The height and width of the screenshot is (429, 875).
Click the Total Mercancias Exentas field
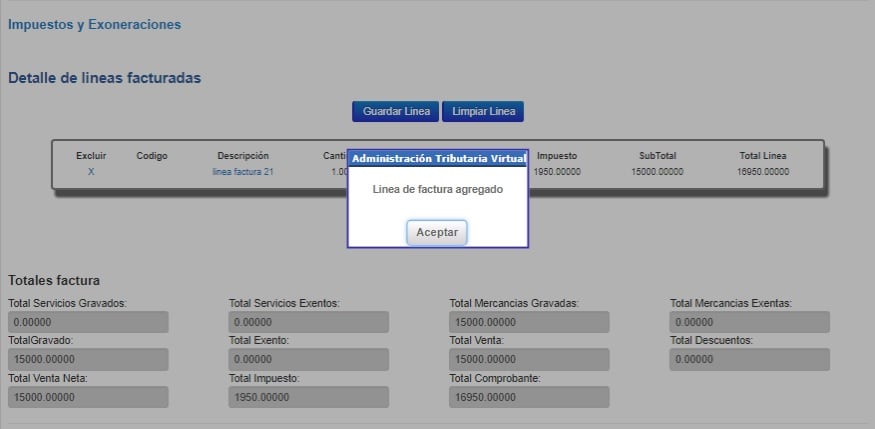click(749, 322)
